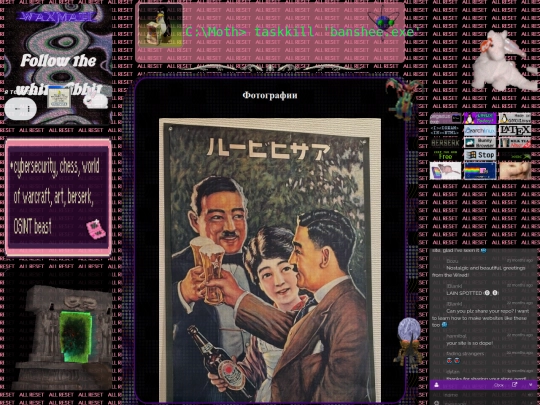Viewport: 540px width, 405px height.
Task: Click the LaTeX badge
Action: [515, 131]
